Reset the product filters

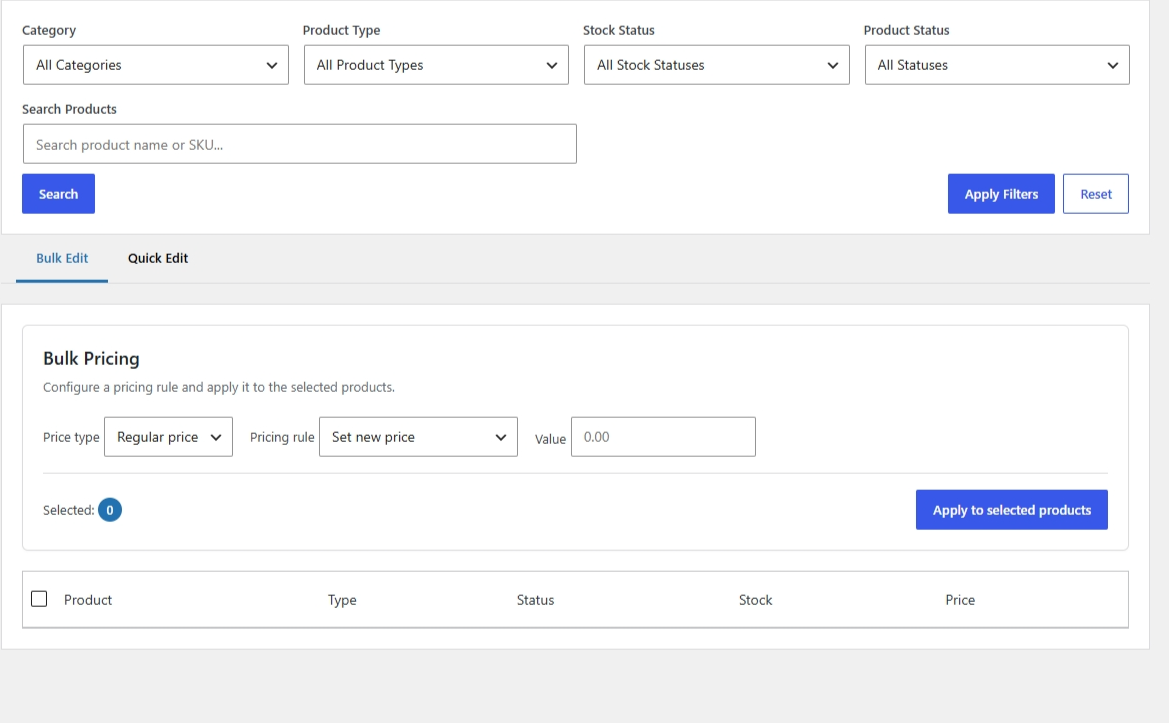click(x=1095, y=194)
